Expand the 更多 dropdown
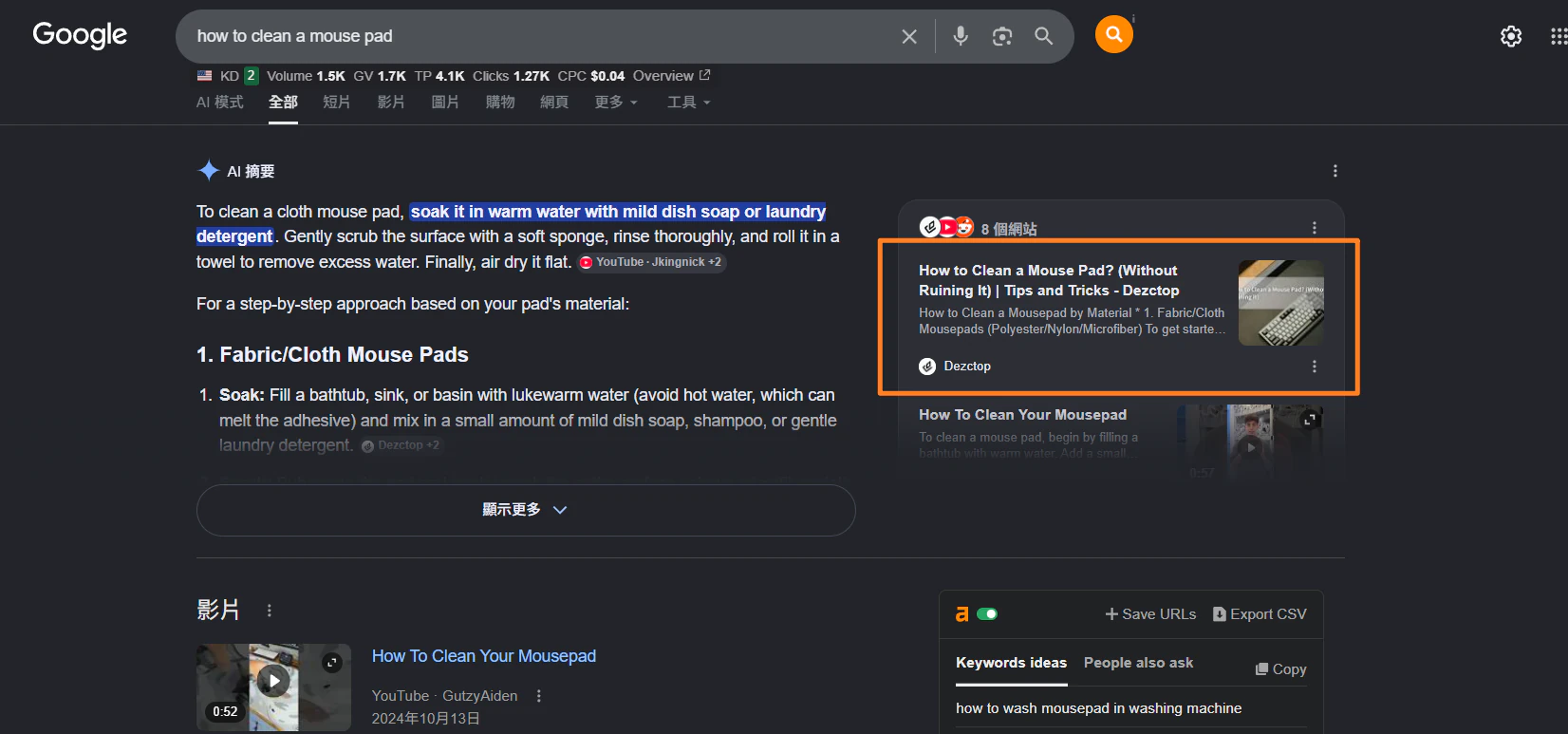Image resolution: width=1568 pixels, height=734 pixels. tap(616, 103)
